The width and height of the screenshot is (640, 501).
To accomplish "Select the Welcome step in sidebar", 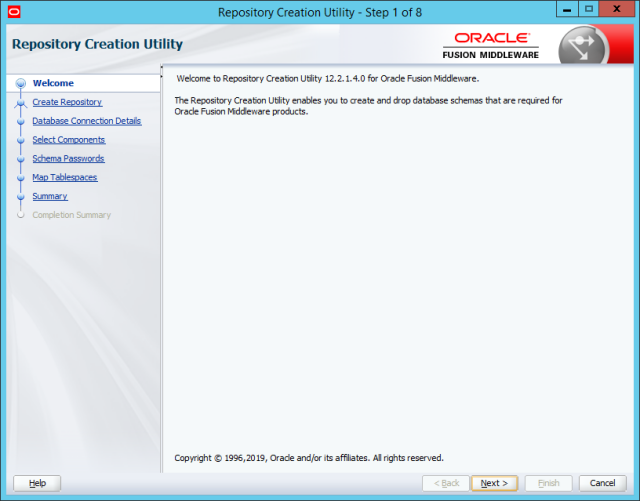I will (x=53, y=83).
